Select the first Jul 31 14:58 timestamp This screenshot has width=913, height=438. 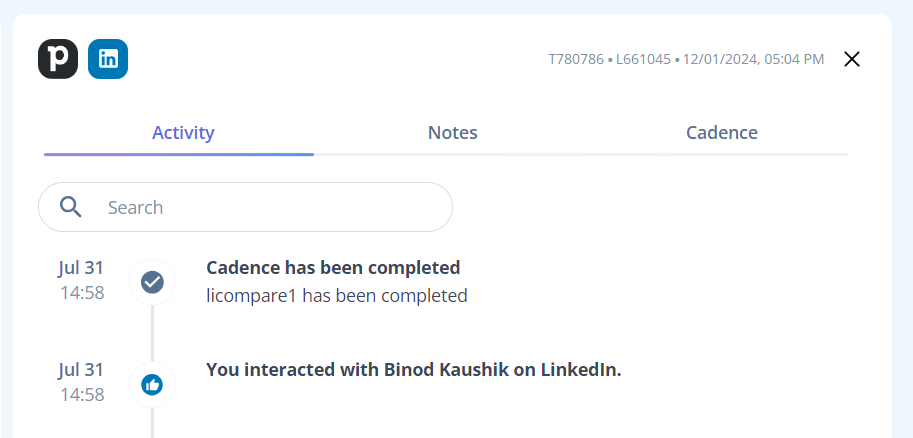click(82, 280)
